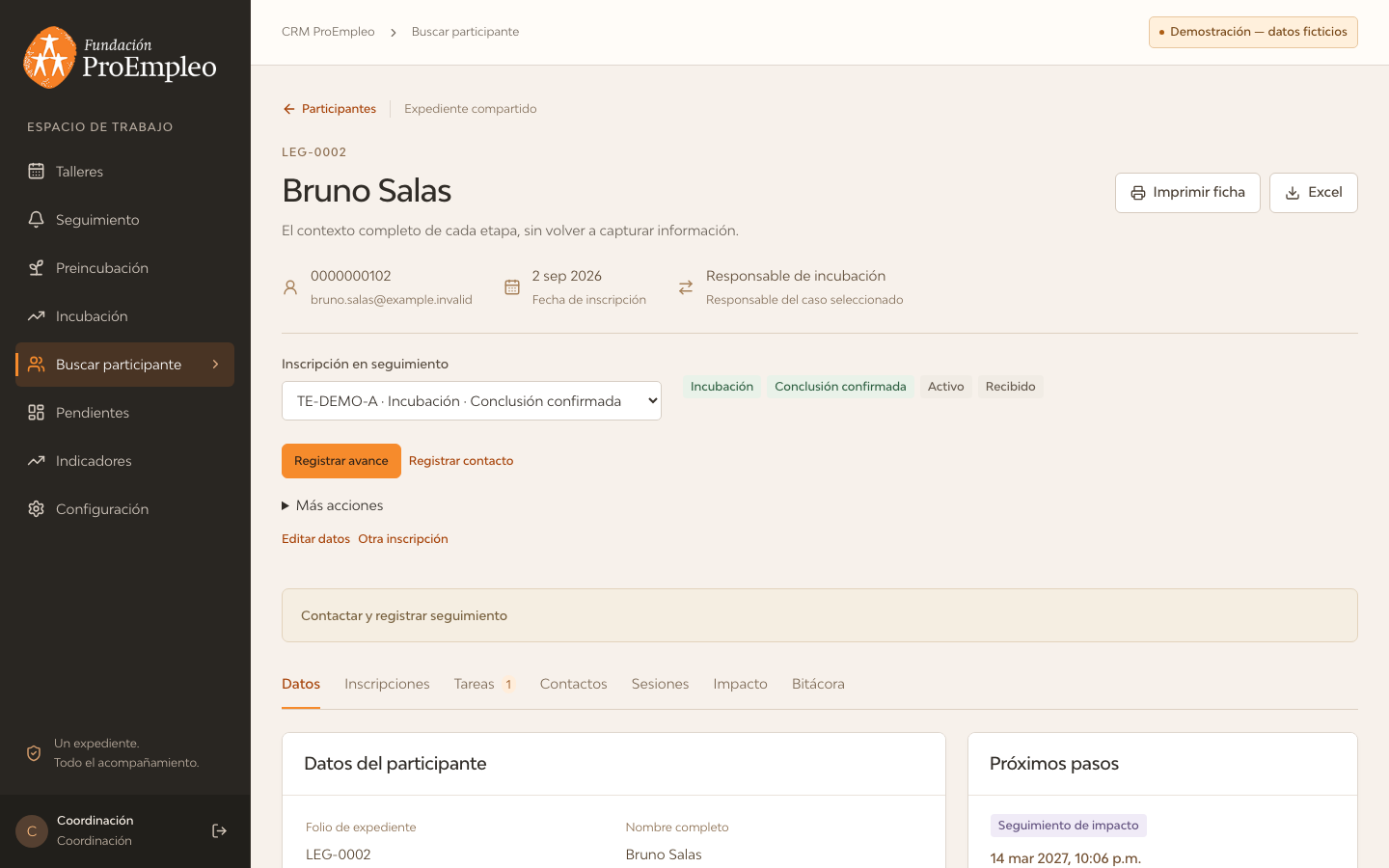Viewport: 1389px width, 868px height.
Task: Click the Otra inscripción link
Action: pos(403,539)
